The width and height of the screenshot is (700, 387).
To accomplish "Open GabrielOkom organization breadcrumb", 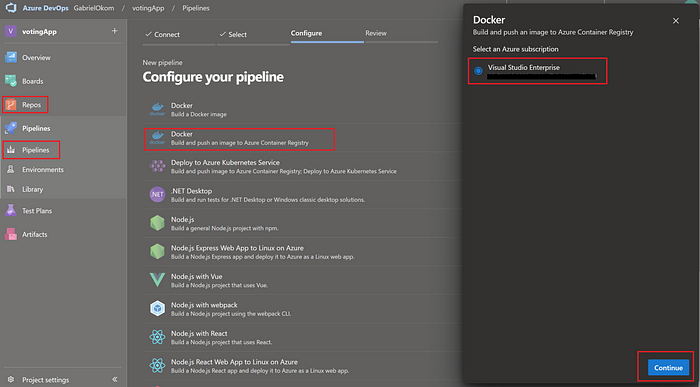I will tap(94, 8).
